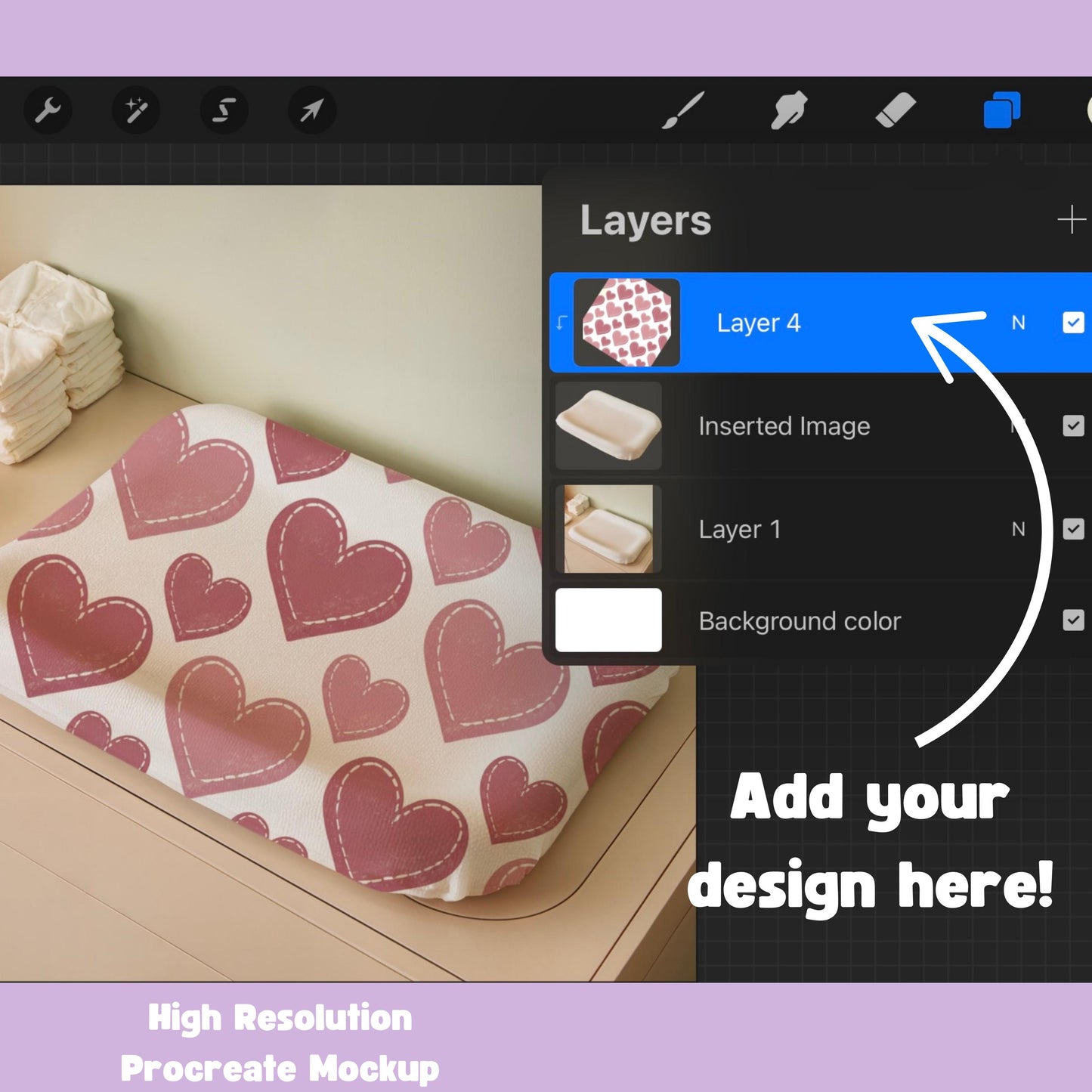Tap the clipping mask arrow on Layer 4
This screenshot has width=1092, height=1092.
pyautogui.click(x=560, y=323)
